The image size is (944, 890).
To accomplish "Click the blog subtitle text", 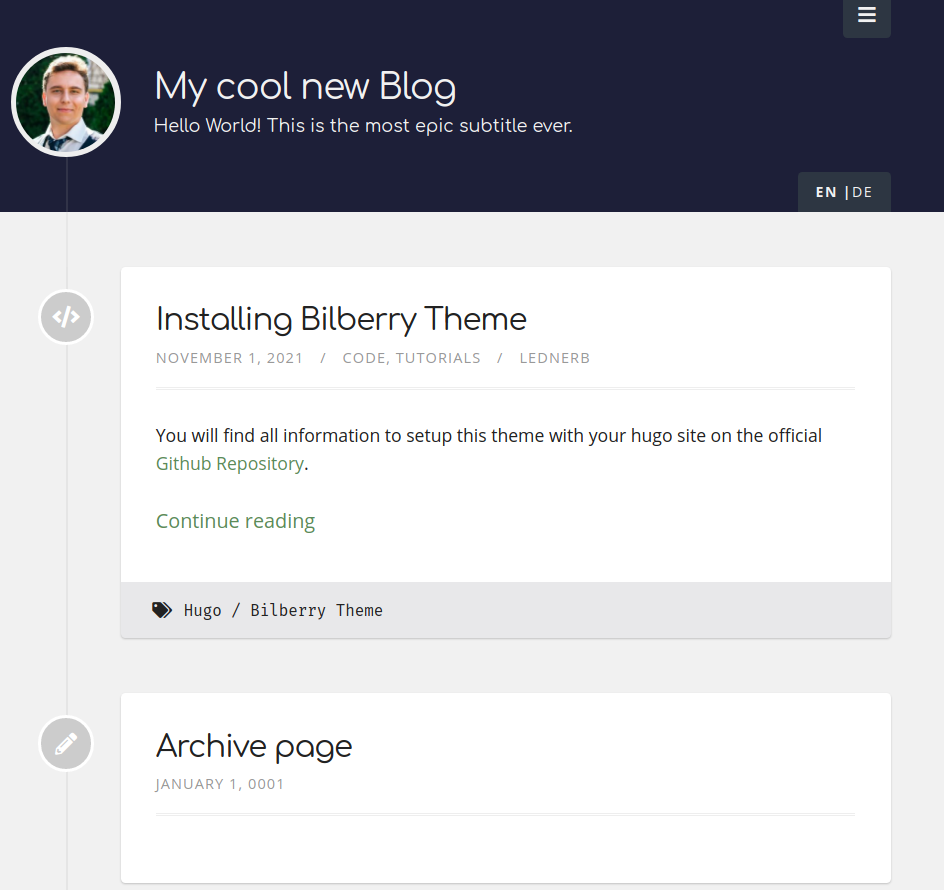I will (x=363, y=125).
